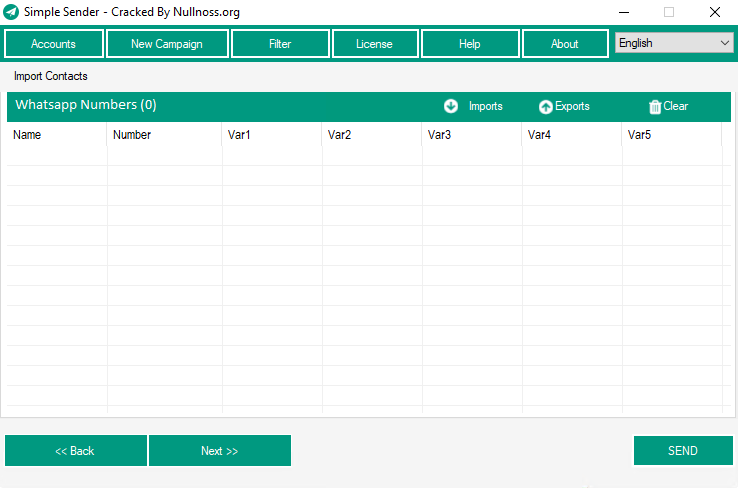Image resolution: width=738 pixels, height=488 pixels.
Task: Click the Clear trash can icon
Action: tap(655, 107)
